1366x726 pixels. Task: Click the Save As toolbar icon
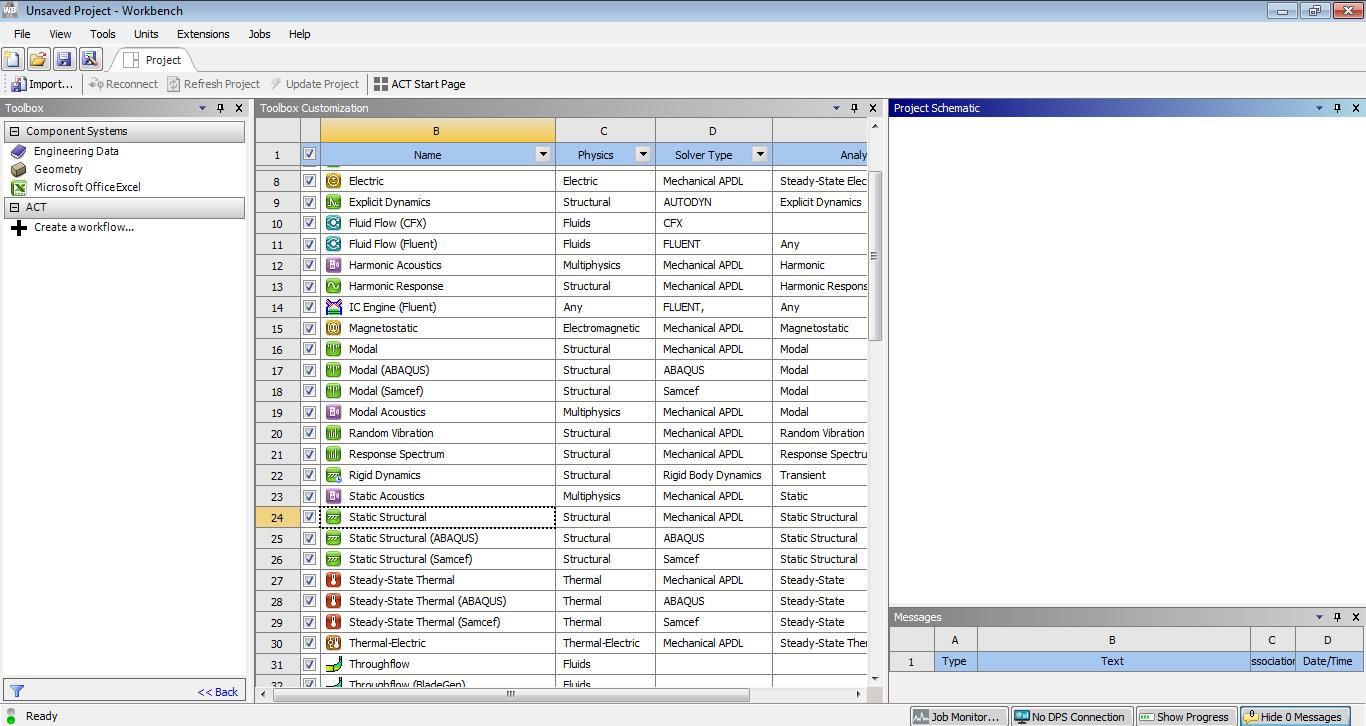point(90,59)
